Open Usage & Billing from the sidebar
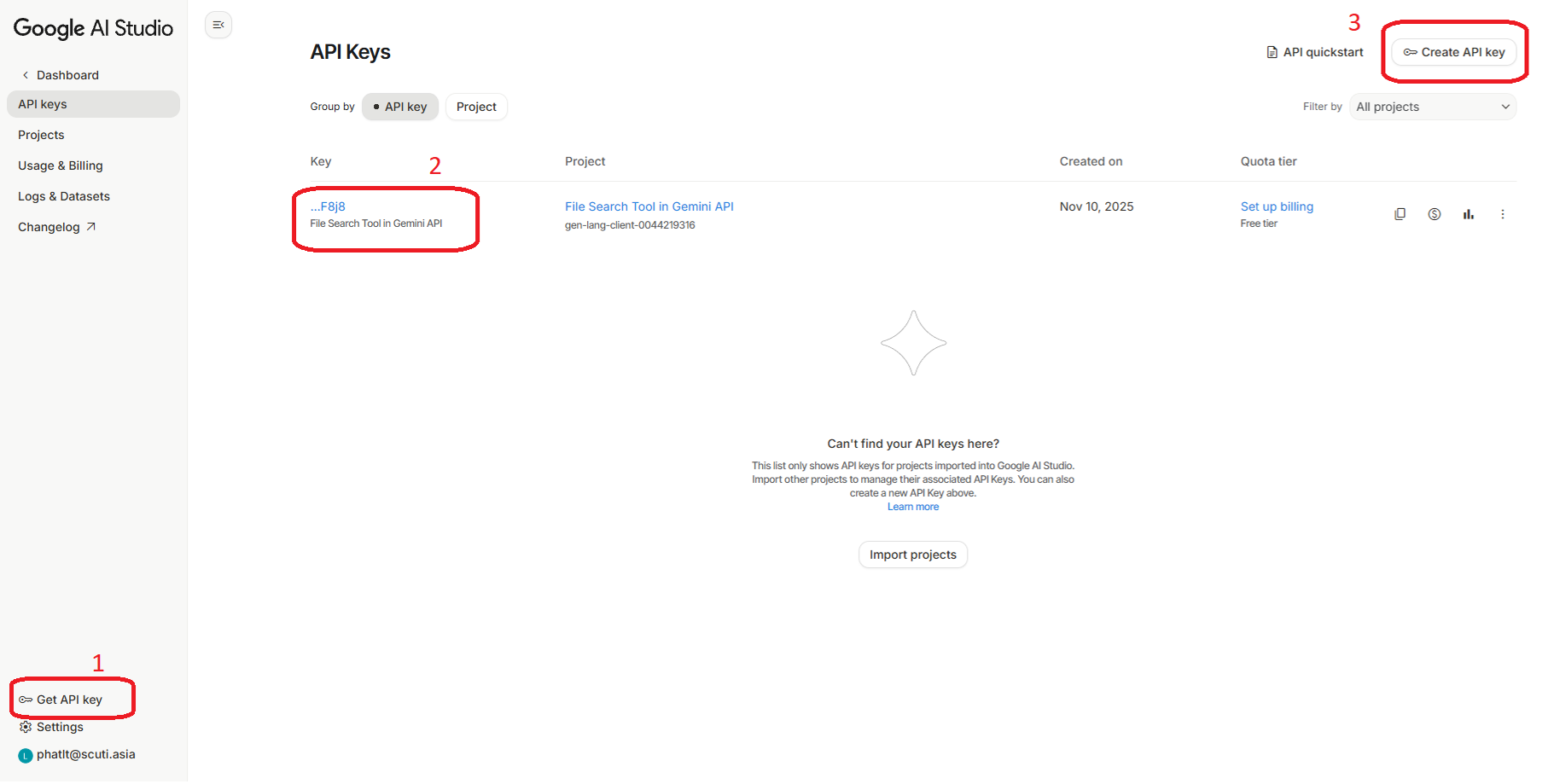The height and width of the screenshot is (784, 1554). 61,165
